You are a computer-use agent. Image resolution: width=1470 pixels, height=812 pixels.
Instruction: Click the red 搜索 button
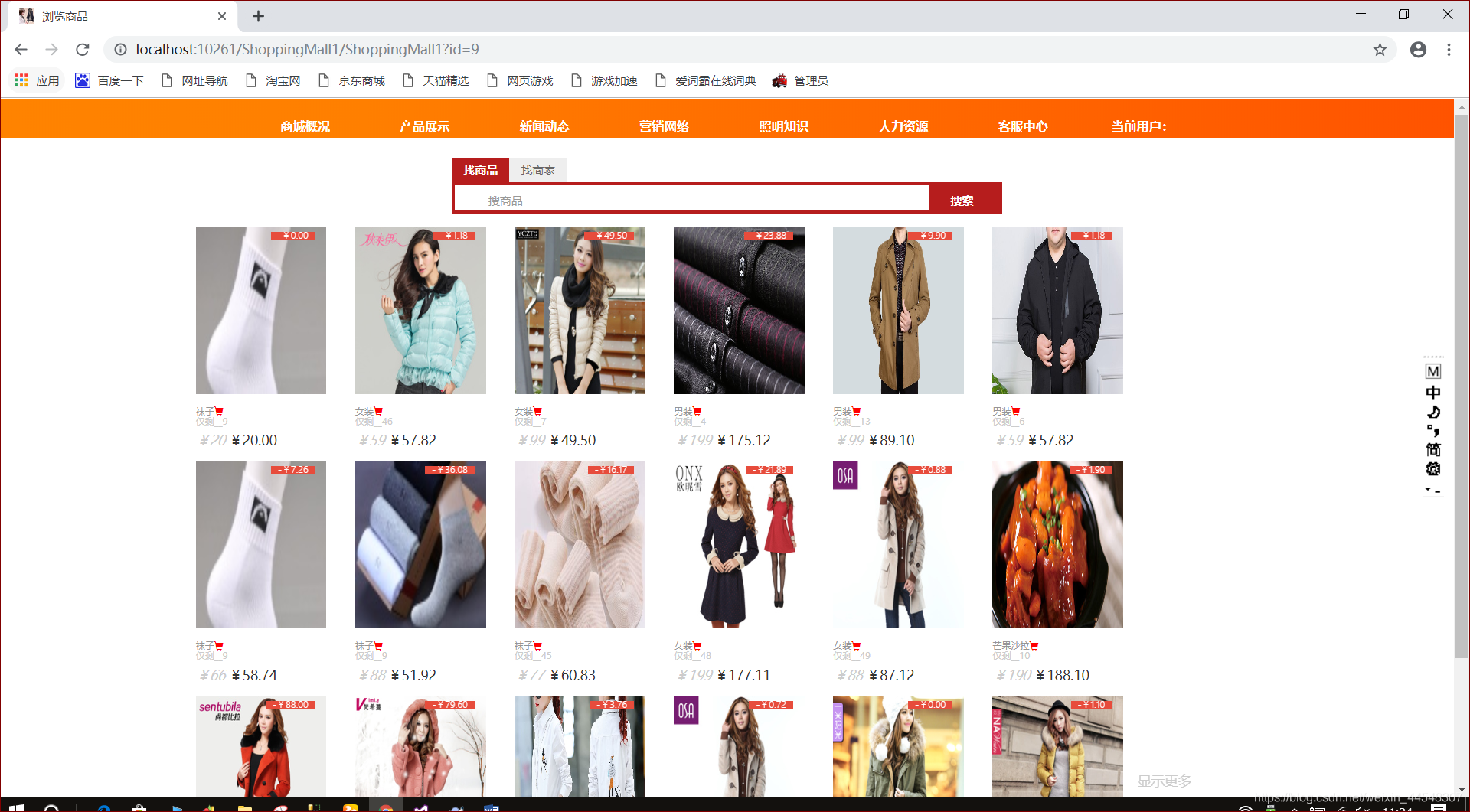click(962, 201)
